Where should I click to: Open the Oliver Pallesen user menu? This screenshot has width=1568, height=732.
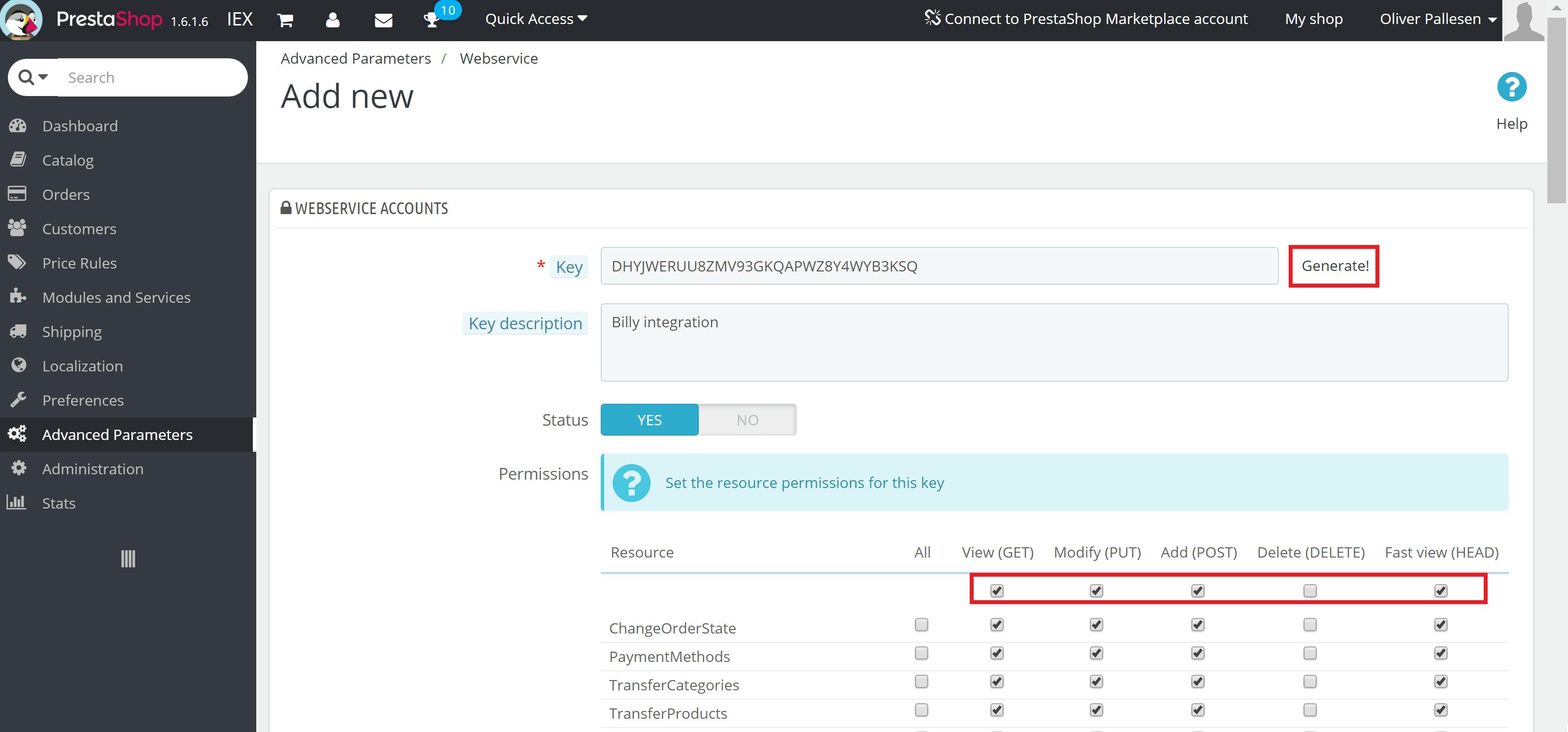(x=1438, y=19)
